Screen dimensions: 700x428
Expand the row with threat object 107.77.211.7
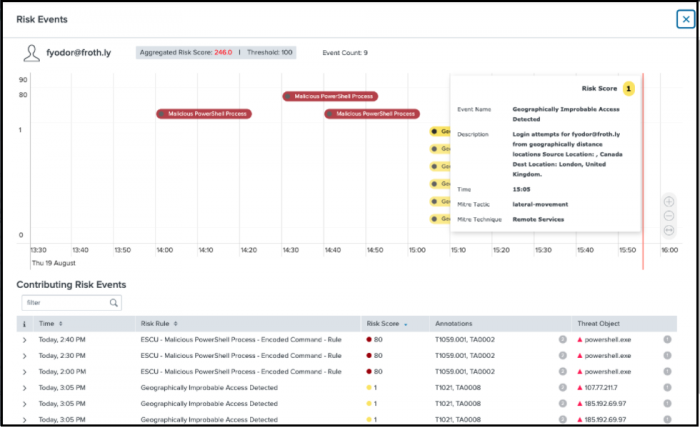tap(25, 388)
